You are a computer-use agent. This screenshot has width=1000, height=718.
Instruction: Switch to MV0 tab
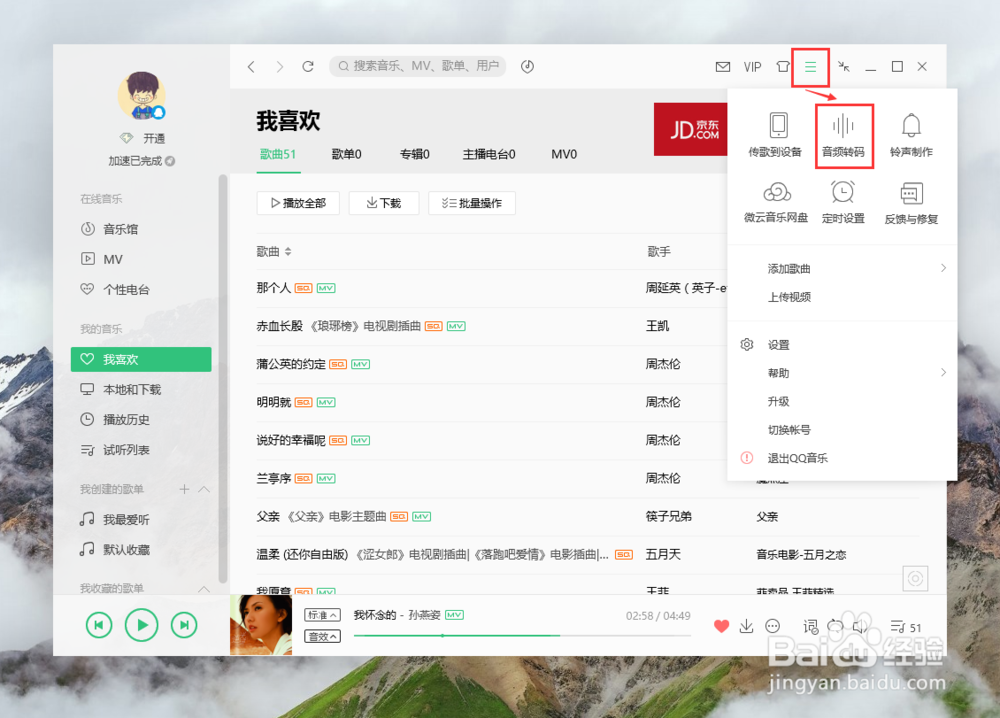point(564,154)
